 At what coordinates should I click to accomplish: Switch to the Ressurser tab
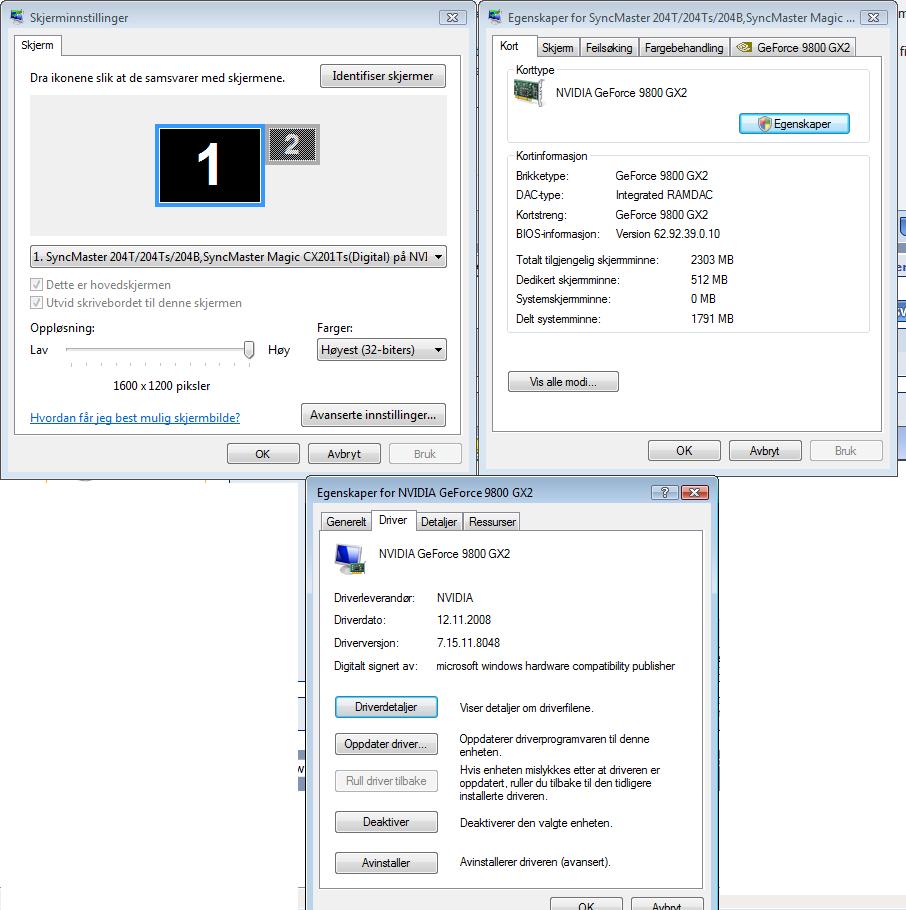point(492,522)
